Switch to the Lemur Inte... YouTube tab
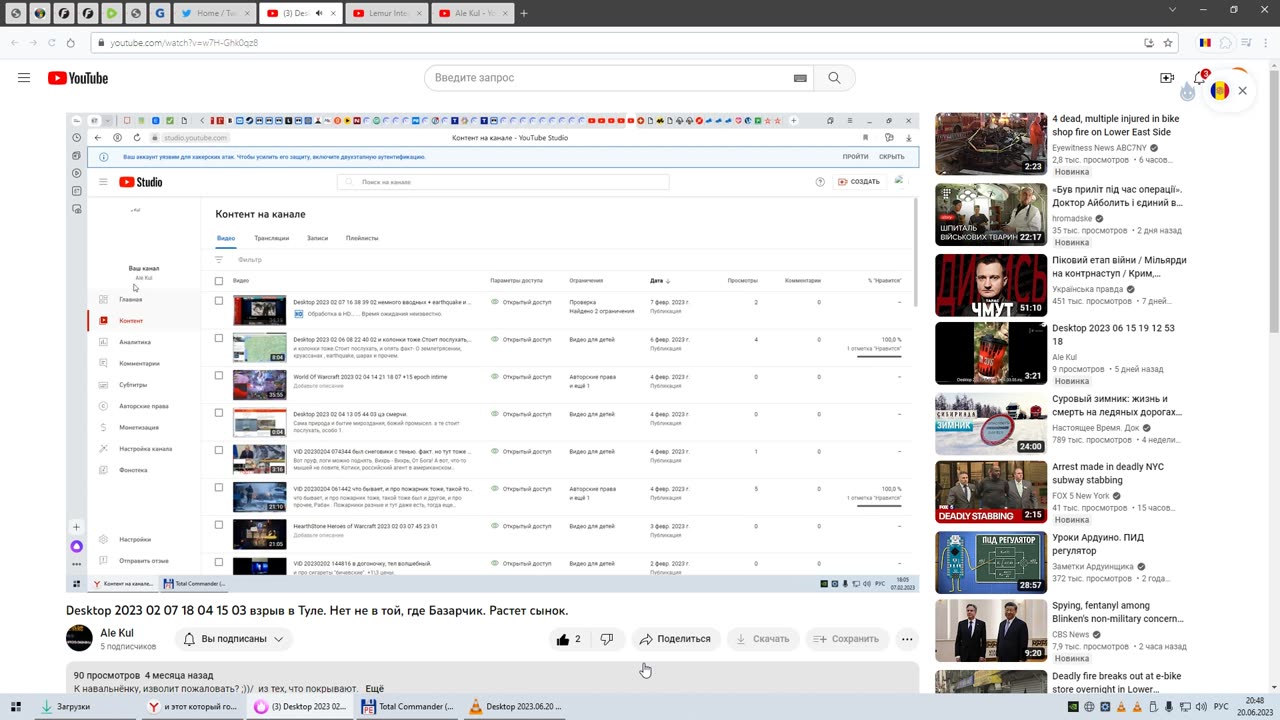The image size is (1280, 720). 389,13
